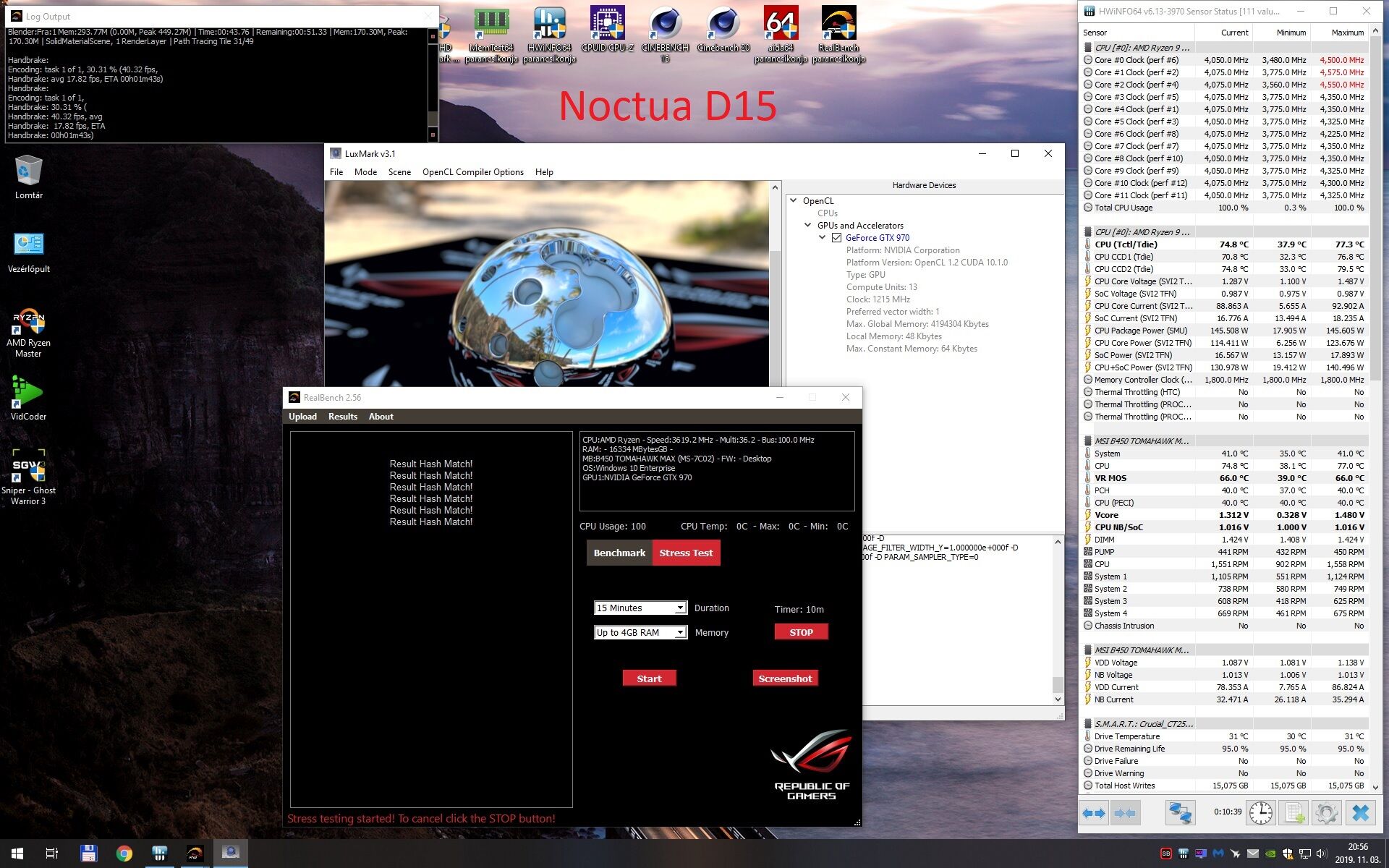Select the VR MOS temperature row
The image size is (1389, 868).
pos(1225,478)
